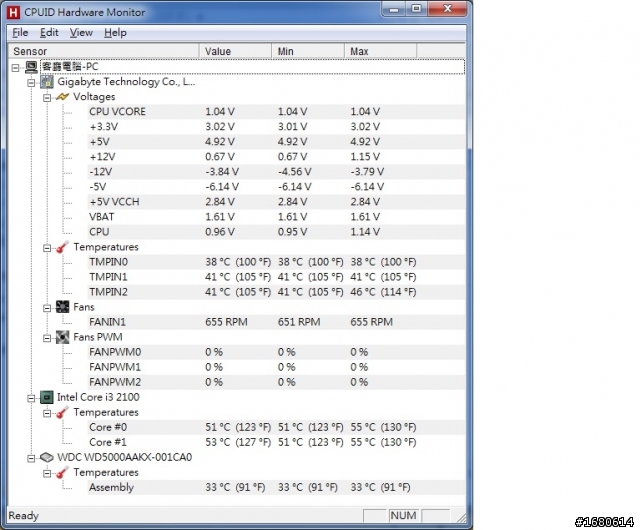Screen dimensions: 640x530
Task: Click the NUM status bar indicator
Action: [x=403, y=516]
